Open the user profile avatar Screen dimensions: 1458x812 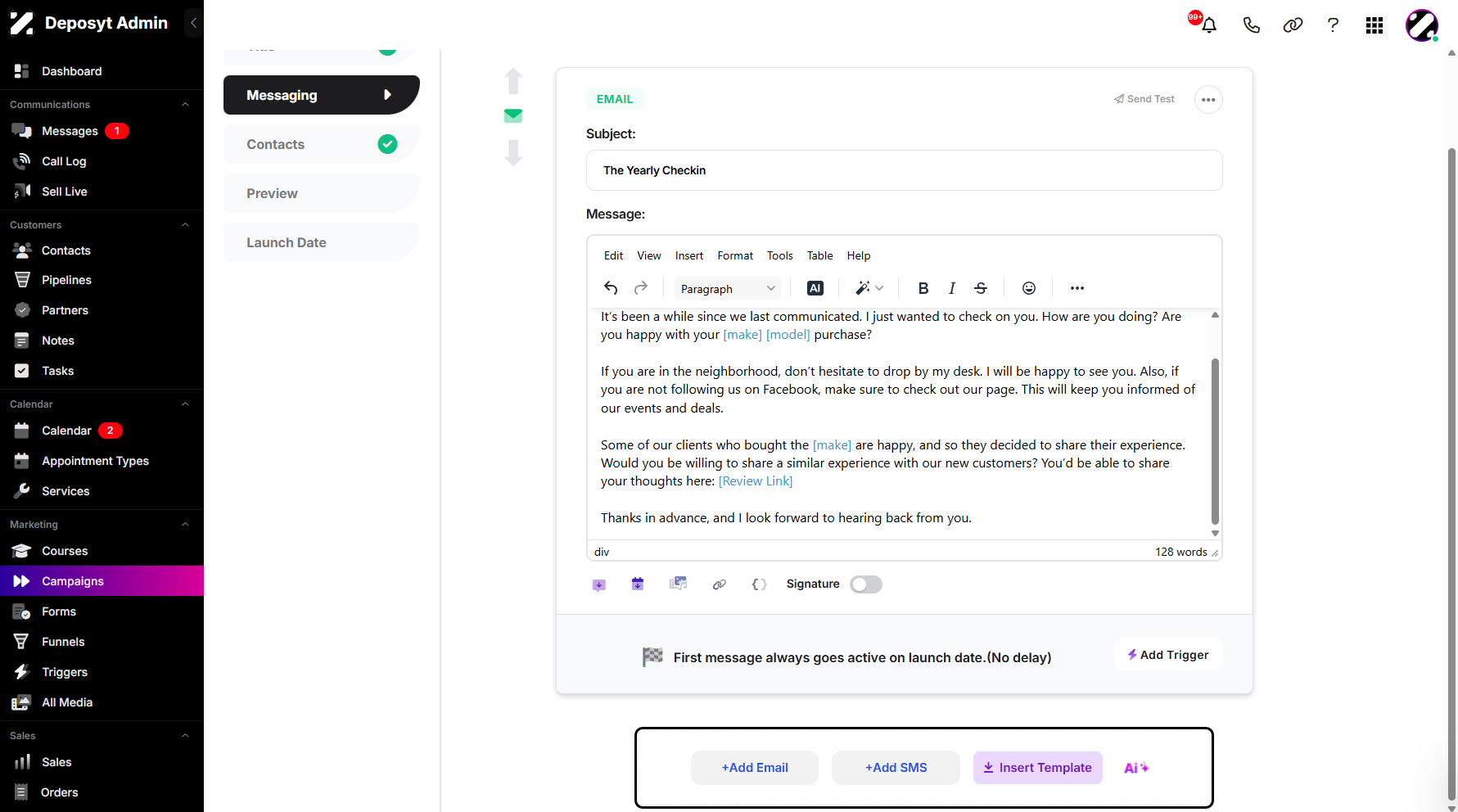[1422, 25]
